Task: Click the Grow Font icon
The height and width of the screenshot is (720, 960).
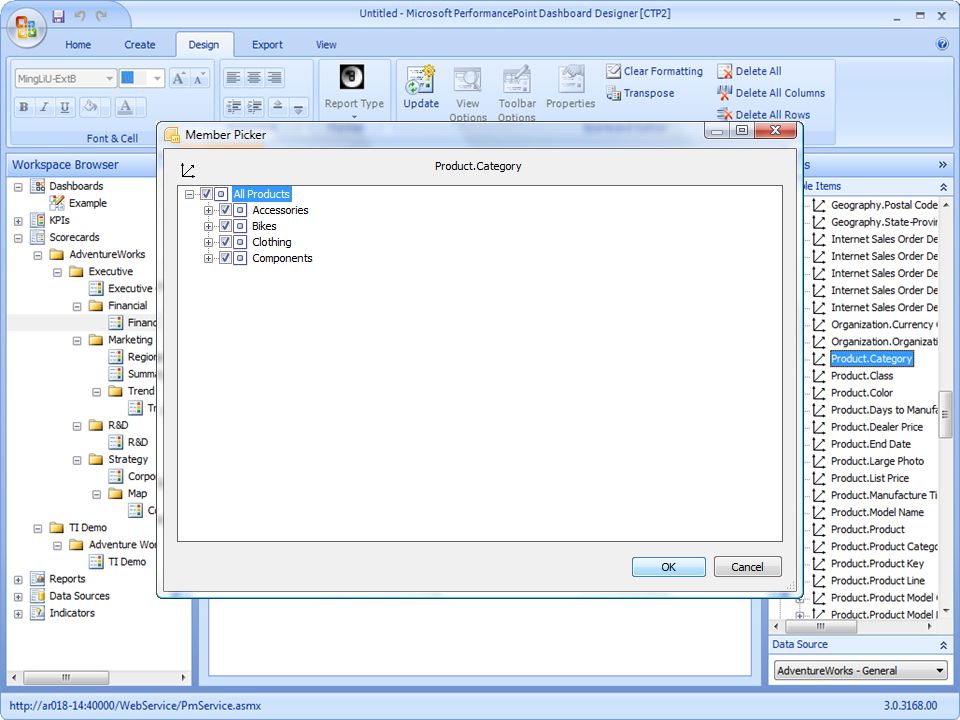Action: 179,78
